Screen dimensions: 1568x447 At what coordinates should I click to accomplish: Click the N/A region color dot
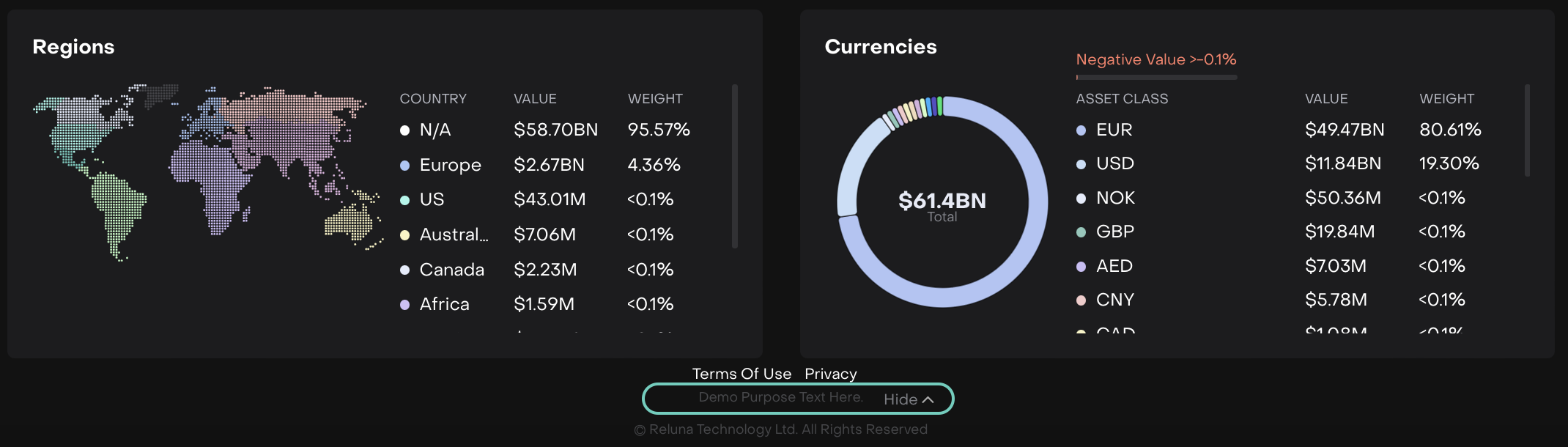pyautogui.click(x=404, y=130)
